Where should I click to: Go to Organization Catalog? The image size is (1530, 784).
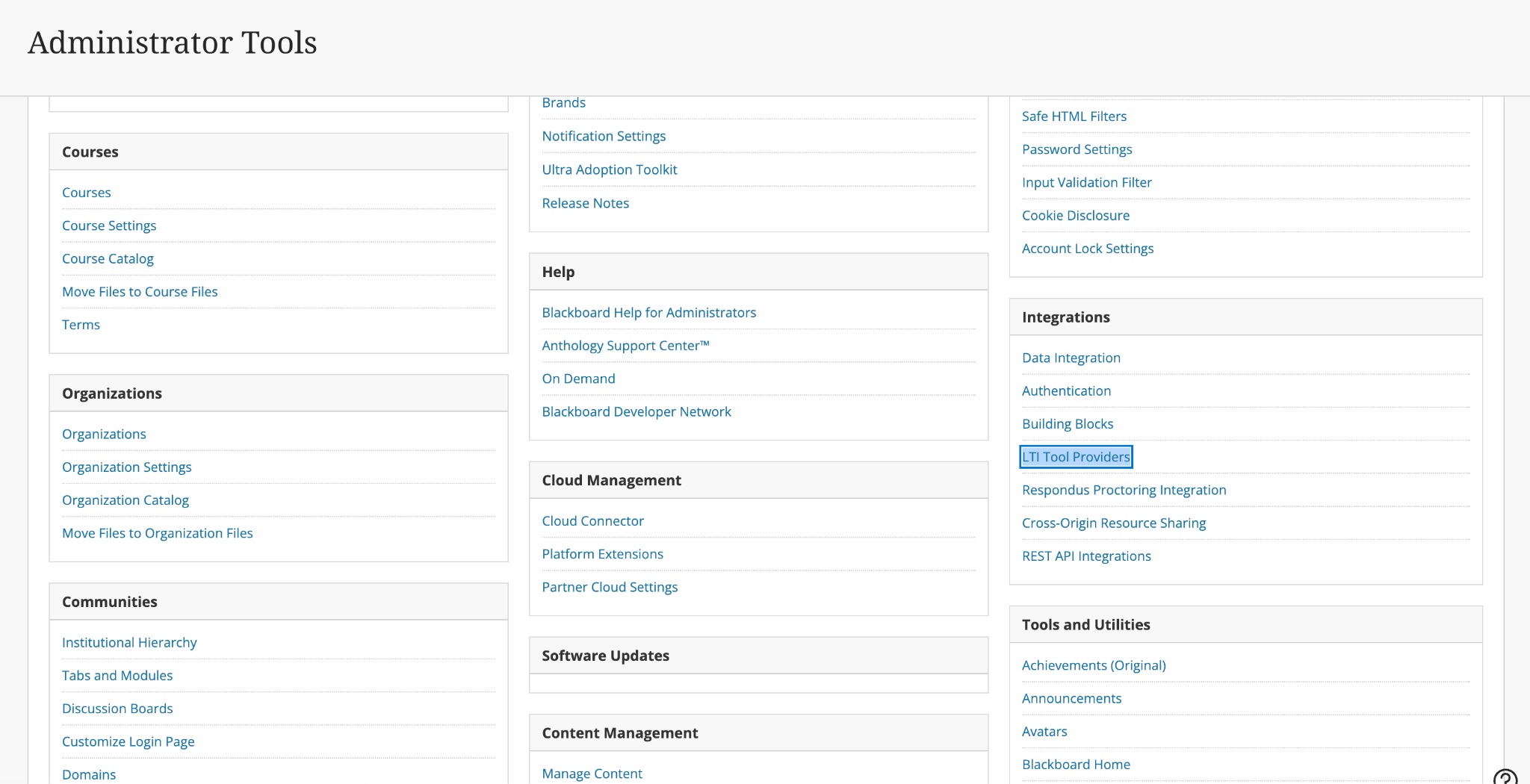[126, 500]
